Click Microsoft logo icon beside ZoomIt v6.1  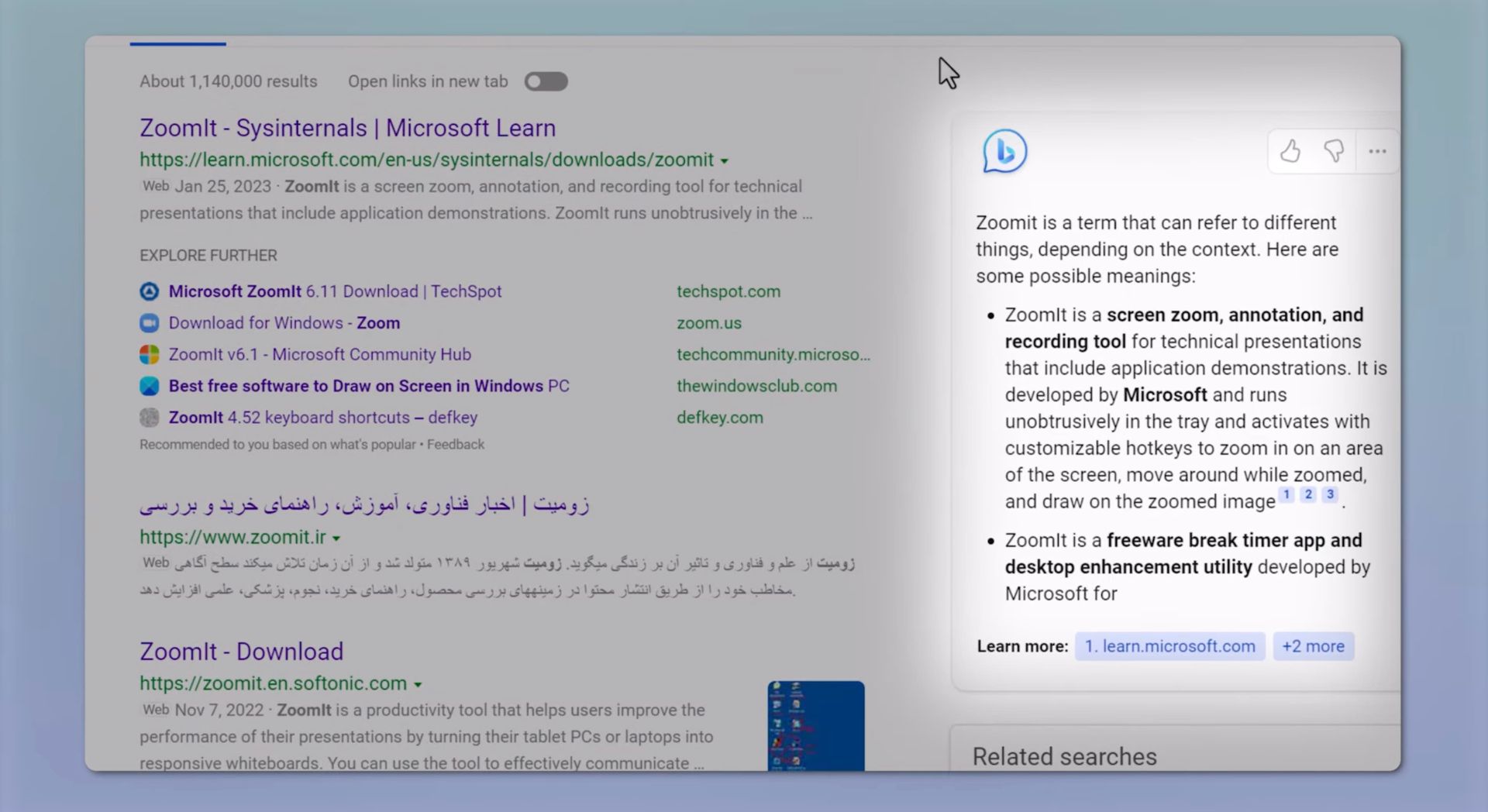(149, 355)
